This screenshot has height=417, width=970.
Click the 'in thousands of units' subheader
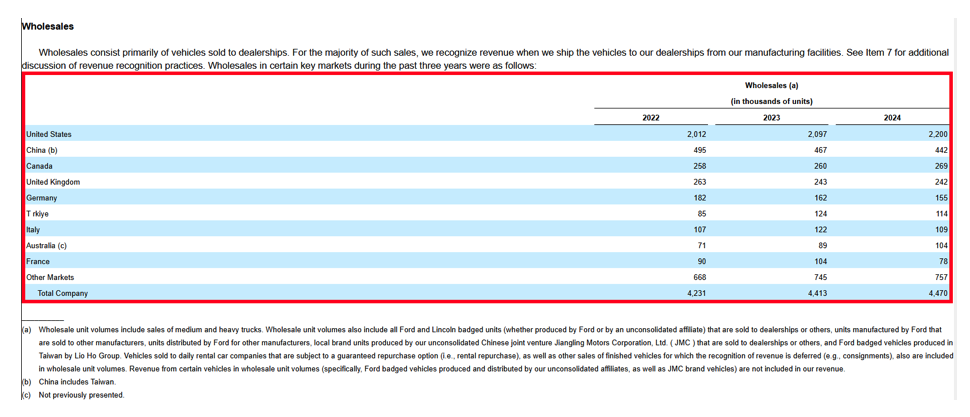[x=771, y=102]
